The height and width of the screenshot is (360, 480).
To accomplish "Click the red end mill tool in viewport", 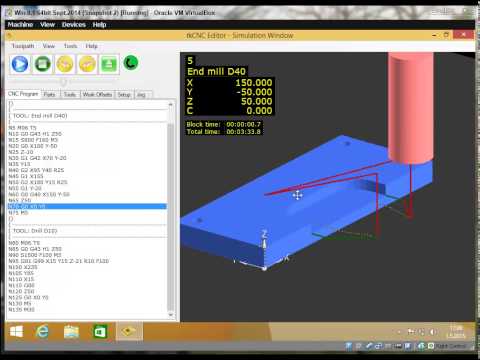I will [411, 107].
